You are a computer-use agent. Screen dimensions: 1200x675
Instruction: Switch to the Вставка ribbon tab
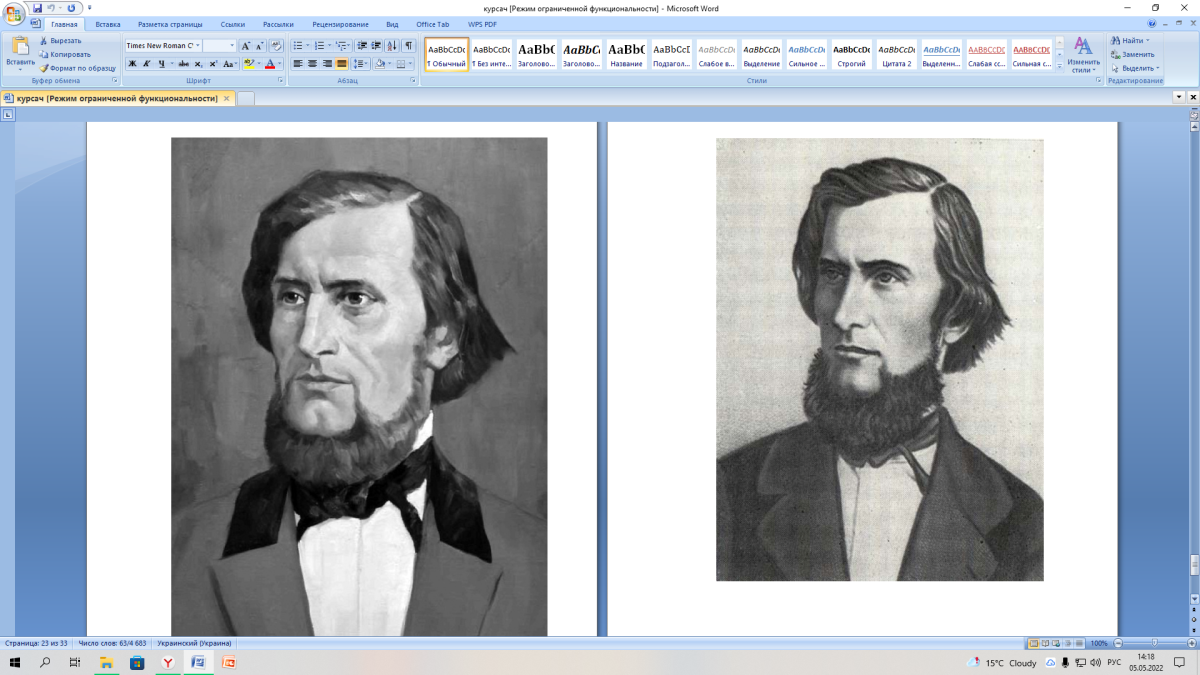[108, 23]
